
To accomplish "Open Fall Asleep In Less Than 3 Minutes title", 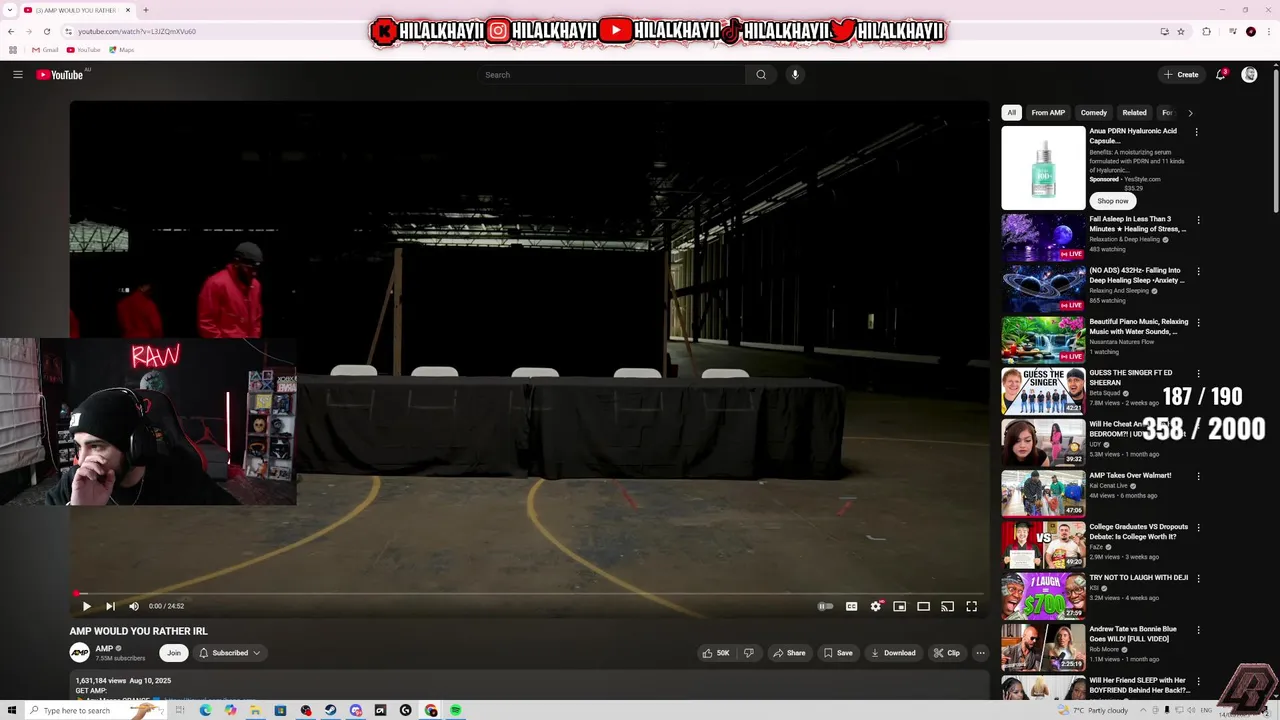I will coord(1138,224).
